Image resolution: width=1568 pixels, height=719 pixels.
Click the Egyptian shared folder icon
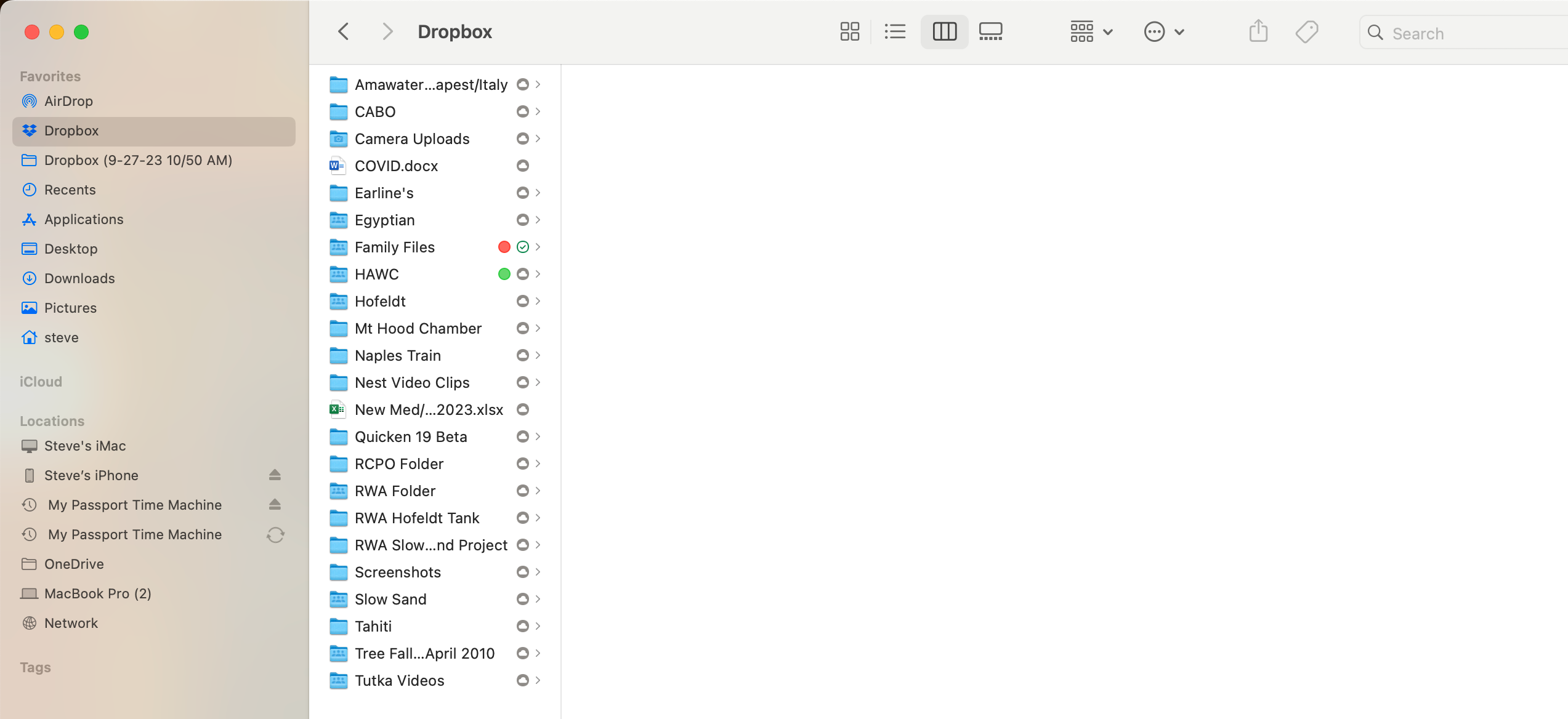[x=338, y=220]
